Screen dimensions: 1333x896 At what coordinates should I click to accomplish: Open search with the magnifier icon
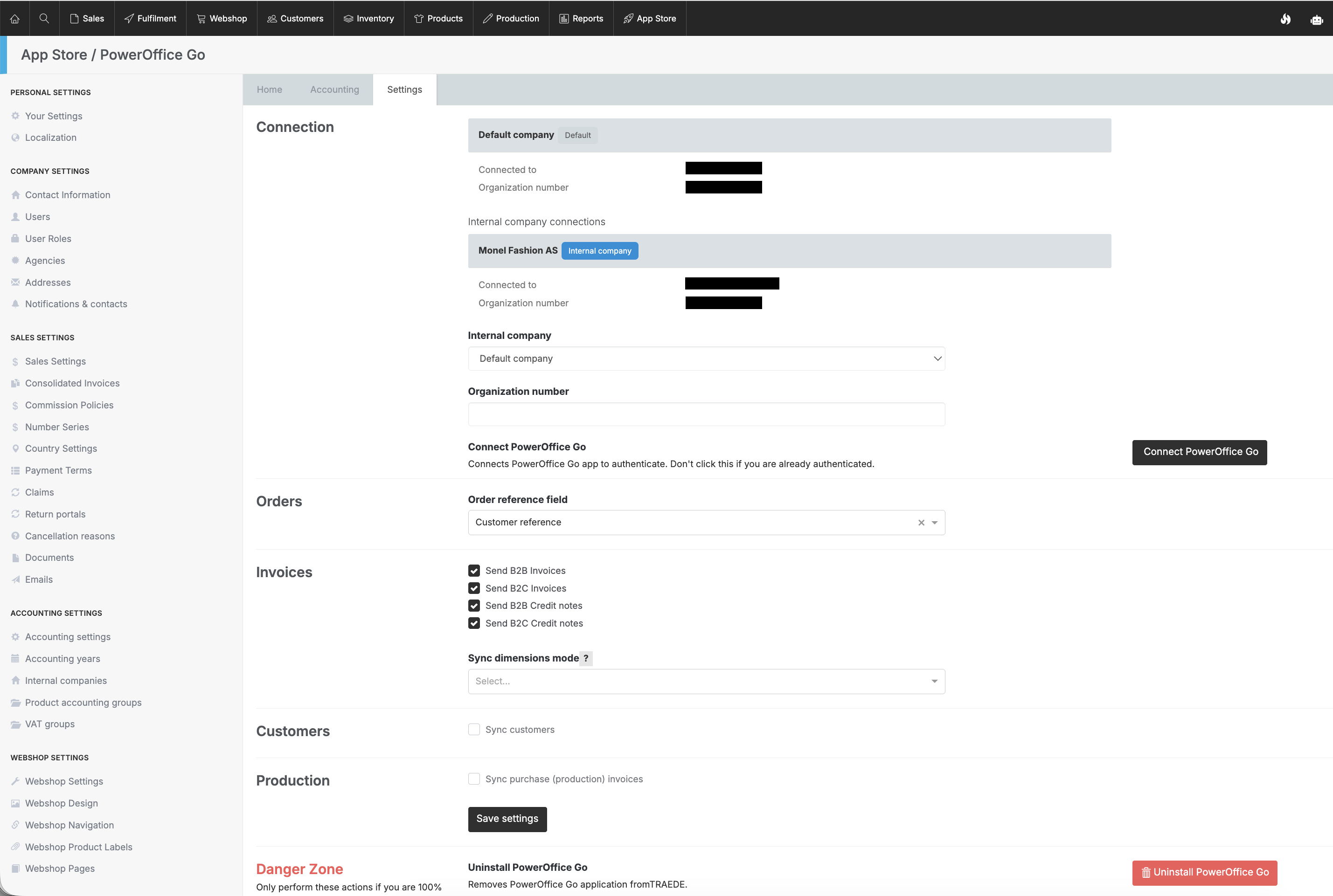coord(44,18)
